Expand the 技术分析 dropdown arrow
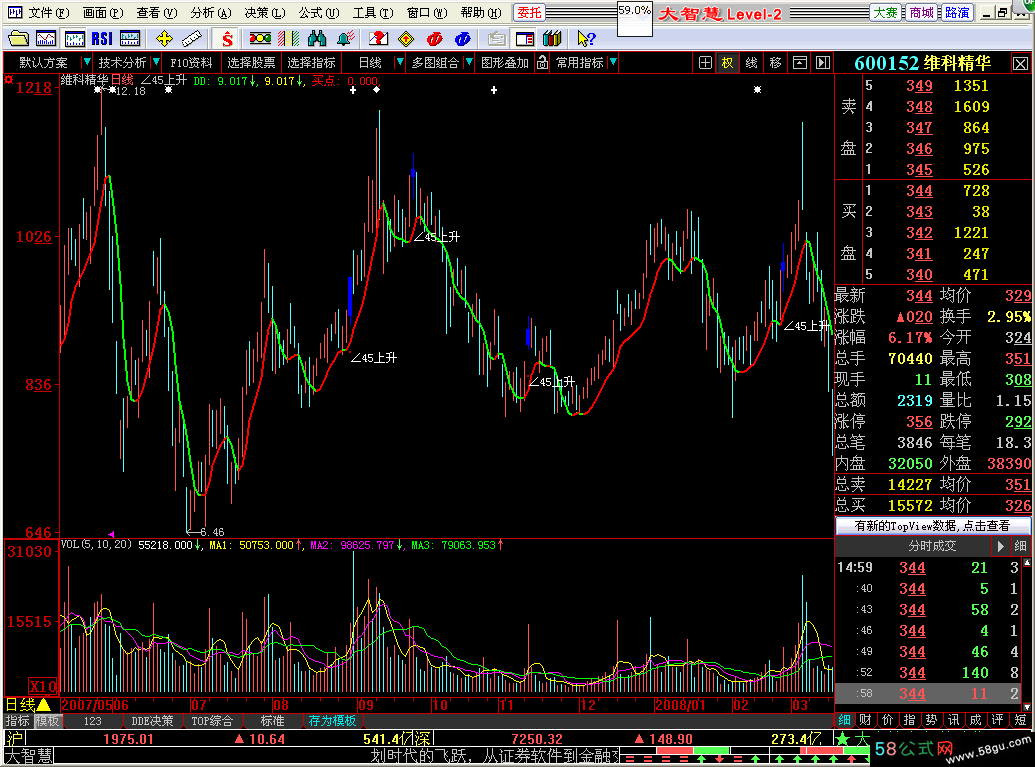The width and height of the screenshot is (1035, 767). tap(156, 62)
